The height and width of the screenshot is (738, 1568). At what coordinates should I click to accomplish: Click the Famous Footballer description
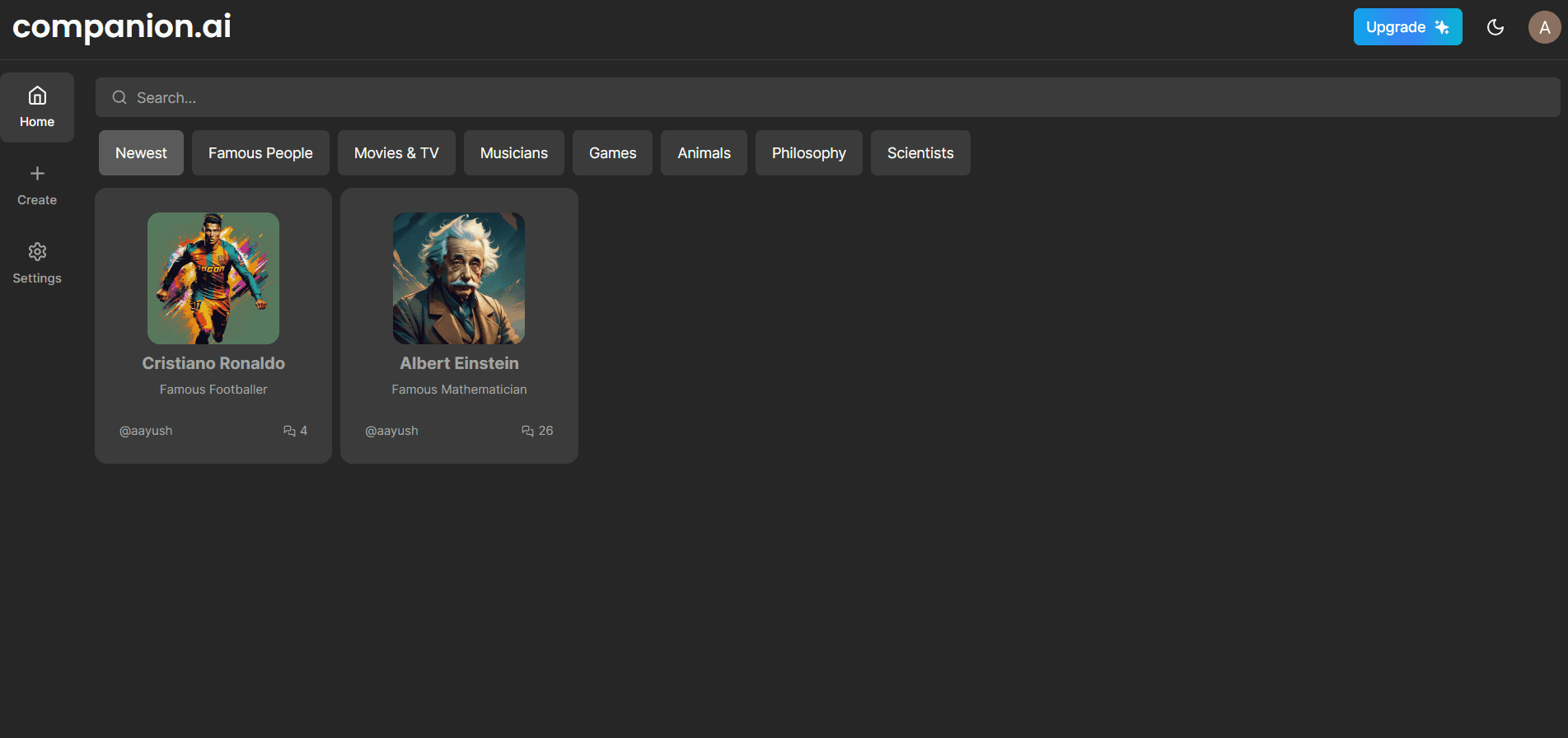pyautogui.click(x=213, y=390)
